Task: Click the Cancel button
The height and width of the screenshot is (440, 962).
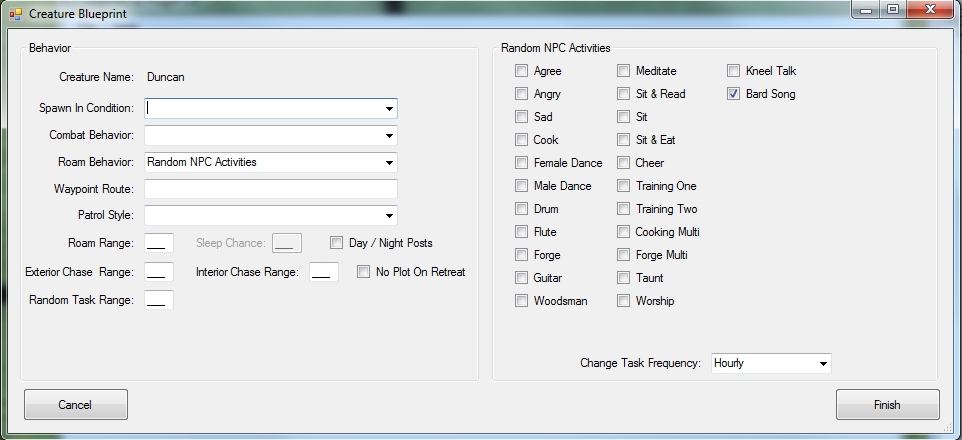Action: tap(76, 405)
